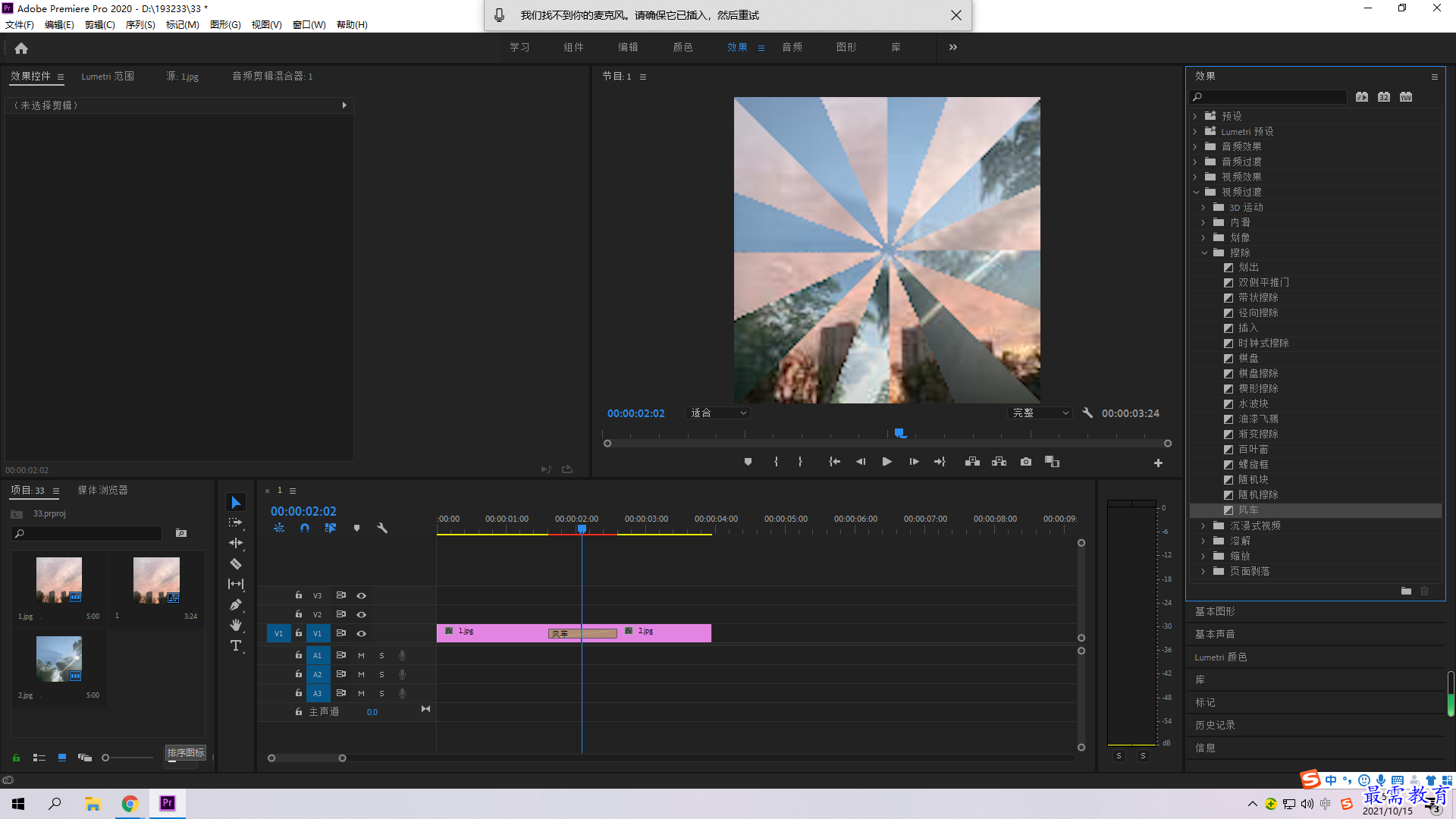Select the Razor tool

pos(236,563)
